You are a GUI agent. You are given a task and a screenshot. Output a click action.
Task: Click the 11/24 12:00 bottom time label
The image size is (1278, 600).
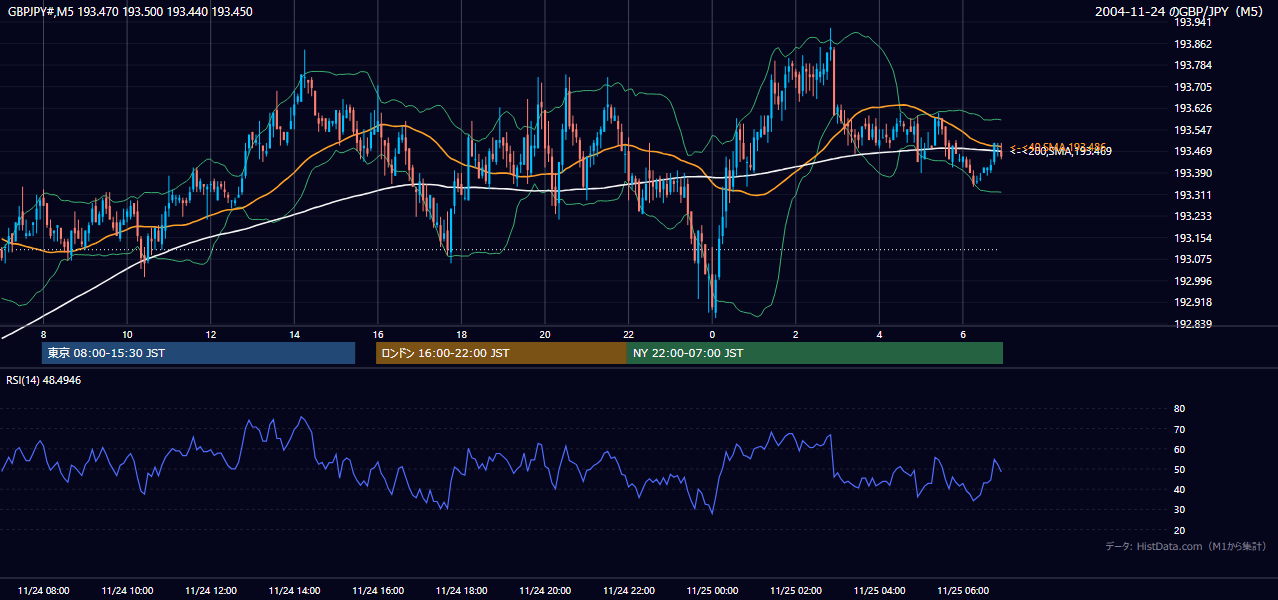(211, 591)
